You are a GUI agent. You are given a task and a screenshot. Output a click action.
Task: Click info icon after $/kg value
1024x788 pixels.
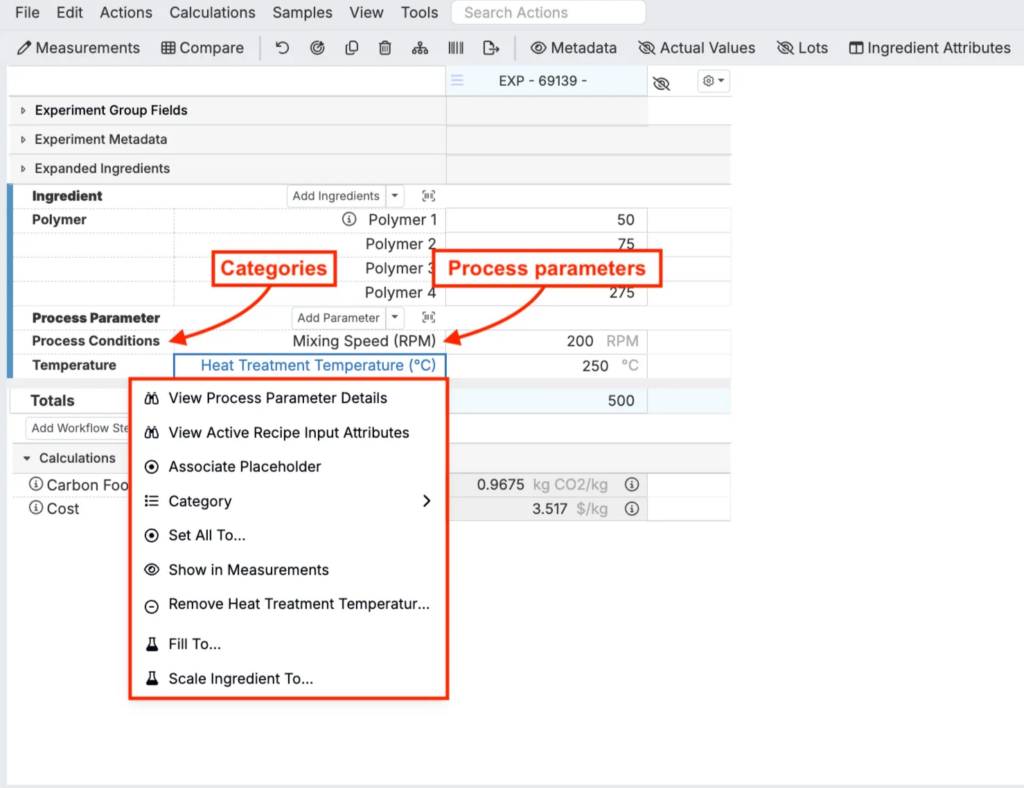click(632, 509)
